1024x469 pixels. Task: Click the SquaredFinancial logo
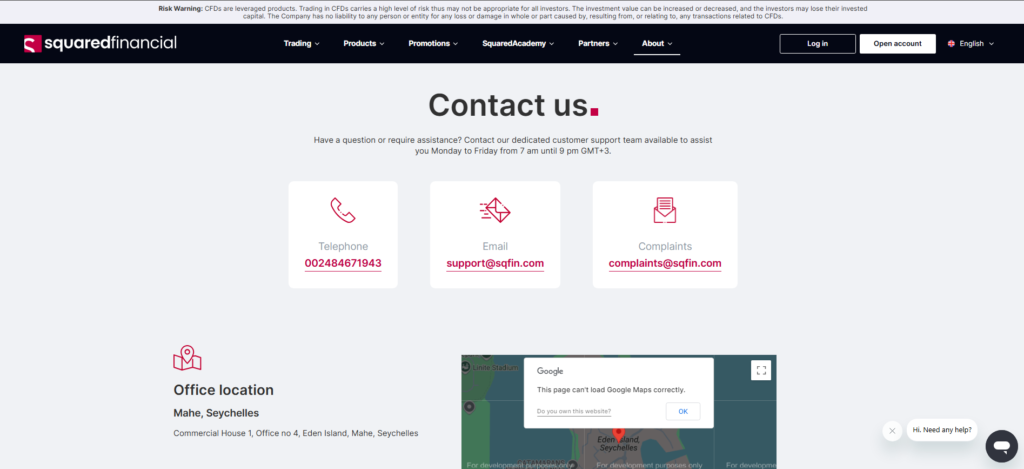click(100, 43)
